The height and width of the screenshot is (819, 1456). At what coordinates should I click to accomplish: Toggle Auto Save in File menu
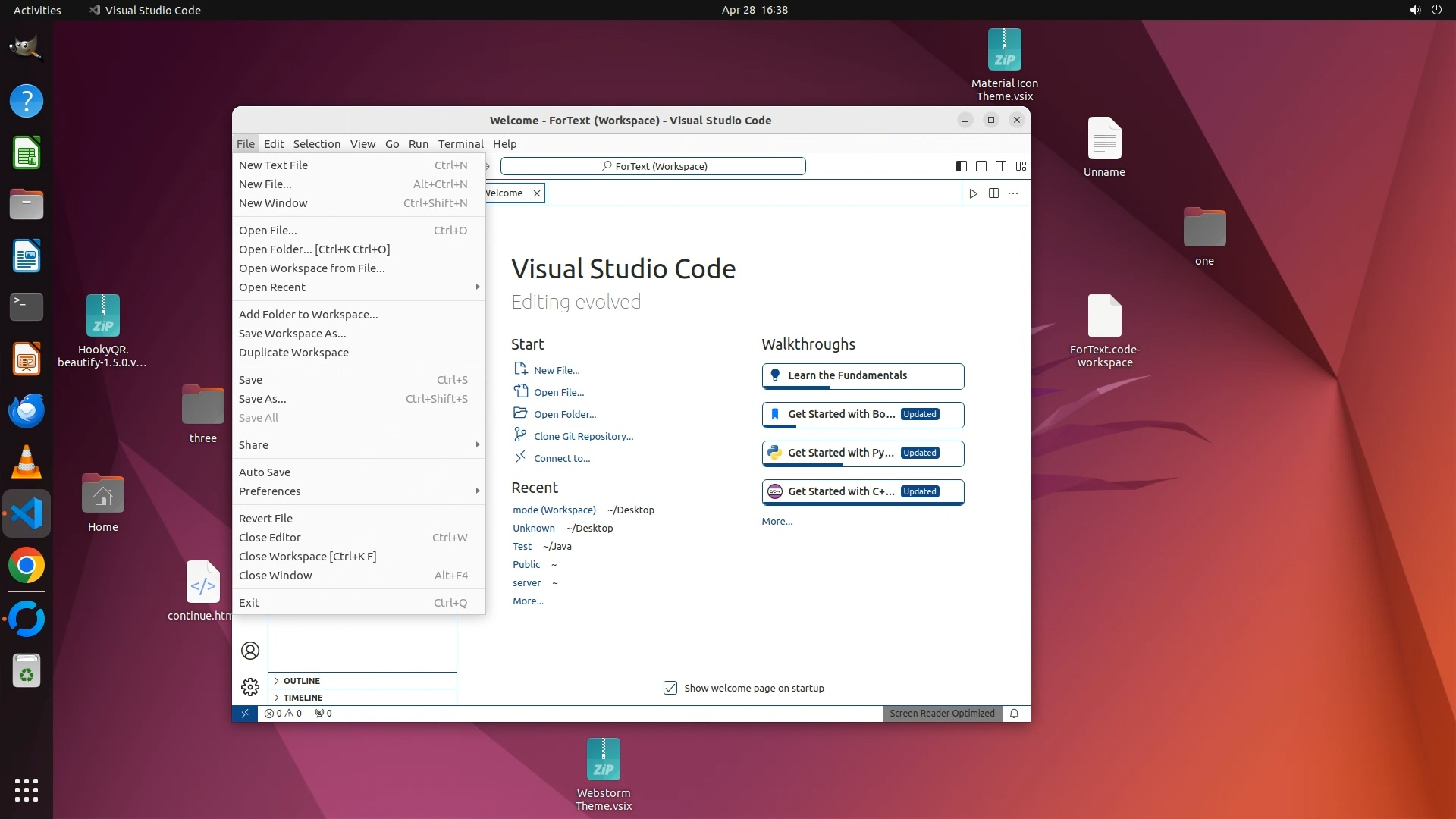coord(265,472)
